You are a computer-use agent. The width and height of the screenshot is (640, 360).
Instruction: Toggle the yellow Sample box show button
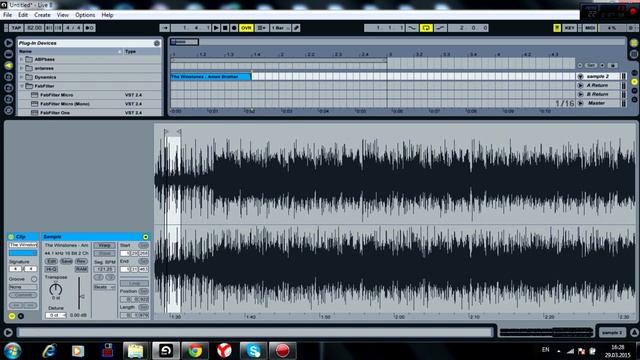11,316
